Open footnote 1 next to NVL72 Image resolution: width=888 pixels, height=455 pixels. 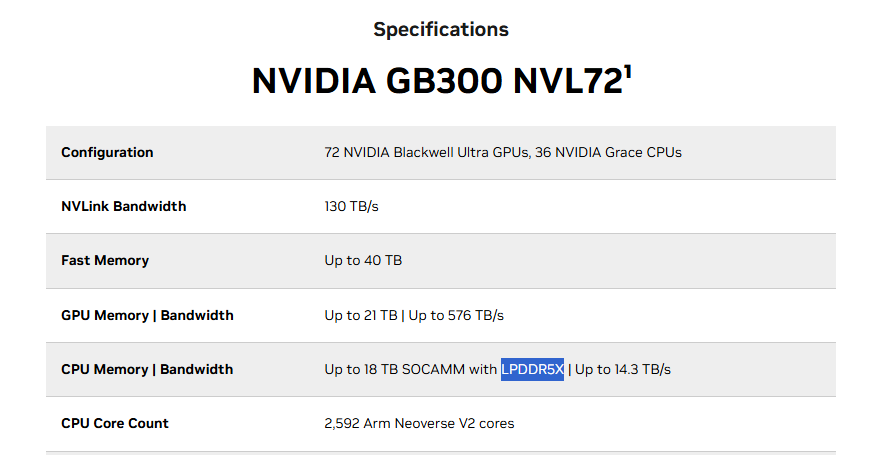pyautogui.click(x=627, y=70)
